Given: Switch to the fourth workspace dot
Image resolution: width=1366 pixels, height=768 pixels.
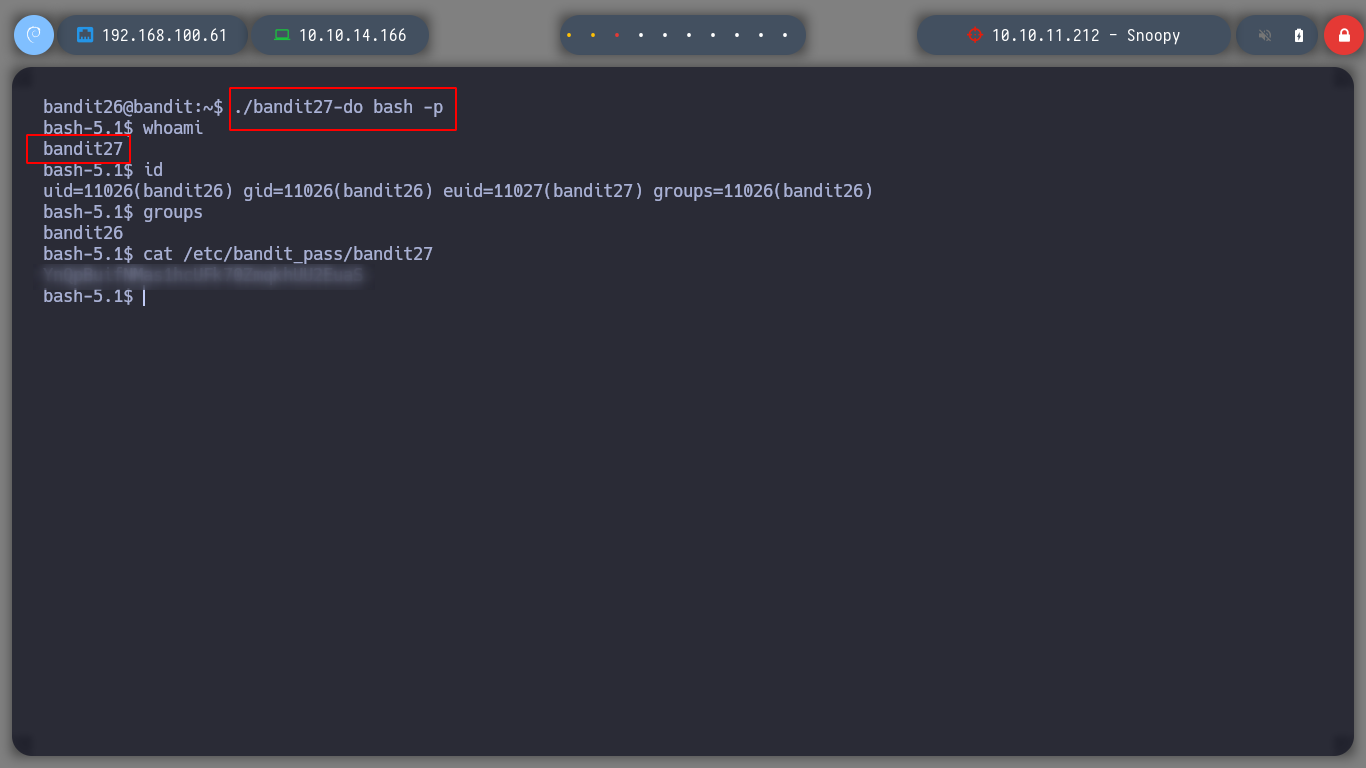Looking at the screenshot, I should [x=641, y=35].
